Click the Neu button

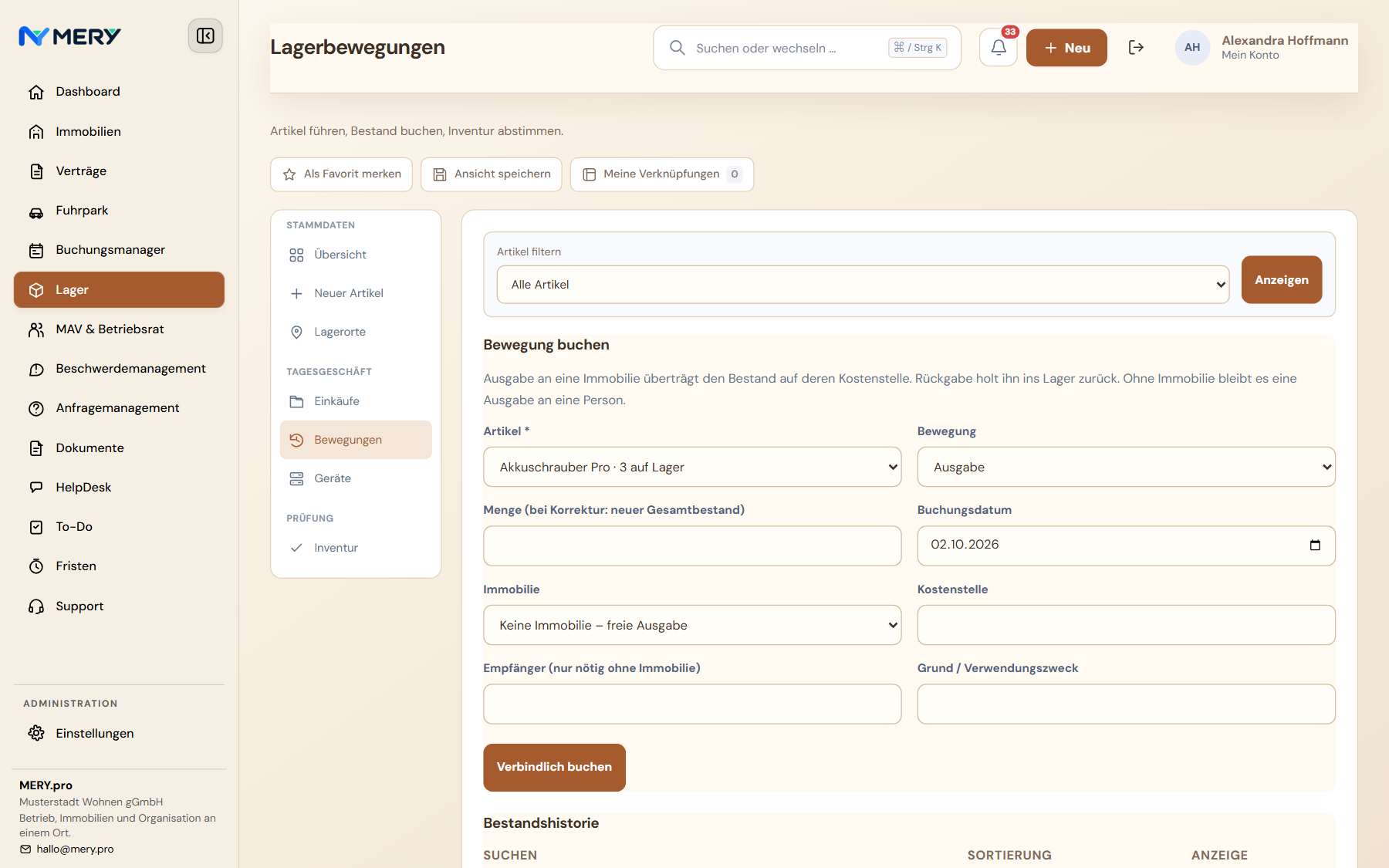pyautogui.click(x=1066, y=48)
